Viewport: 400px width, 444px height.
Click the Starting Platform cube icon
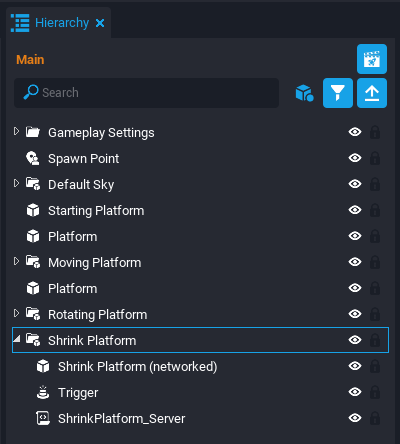(33, 210)
